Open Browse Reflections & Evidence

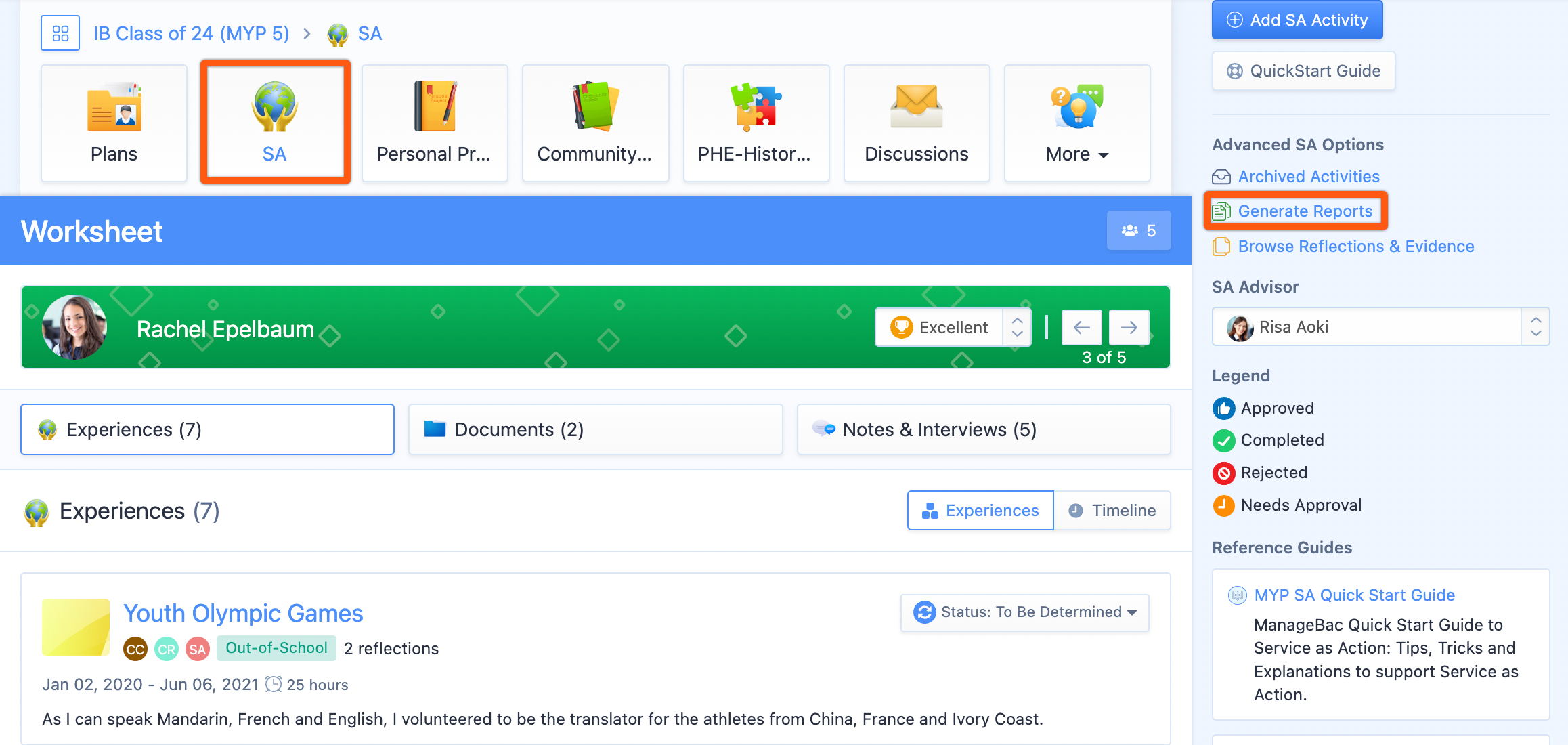coord(1355,247)
